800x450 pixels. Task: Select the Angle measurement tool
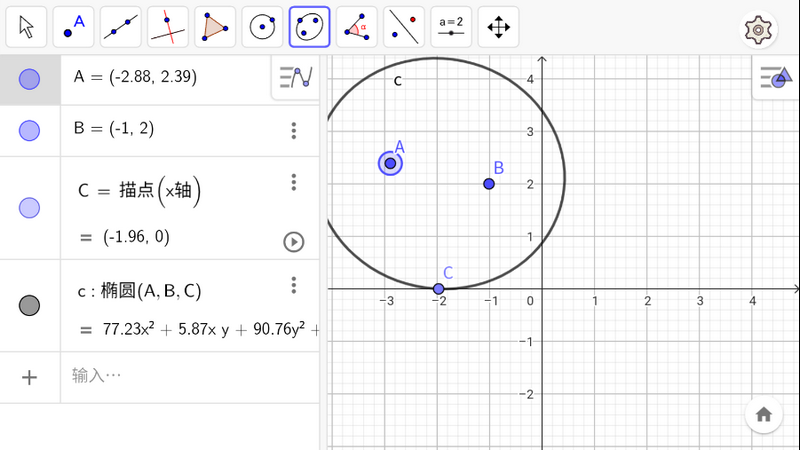tap(357, 27)
